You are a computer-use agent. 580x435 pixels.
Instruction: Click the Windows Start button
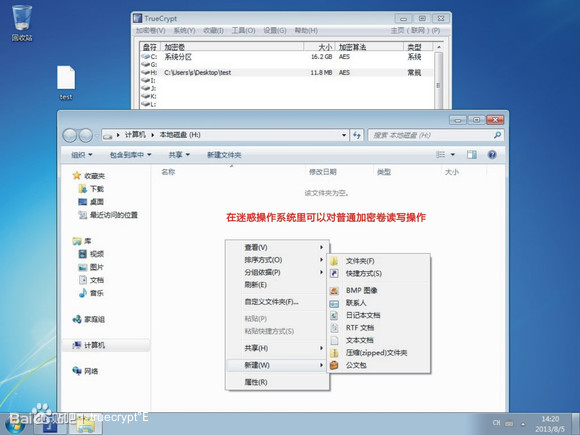point(16,424)
